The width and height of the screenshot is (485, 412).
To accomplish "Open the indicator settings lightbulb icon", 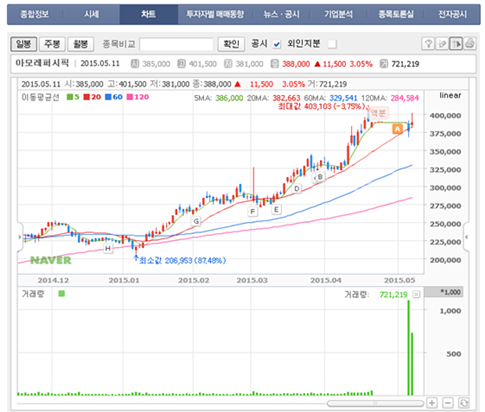I will click(429, 44).
